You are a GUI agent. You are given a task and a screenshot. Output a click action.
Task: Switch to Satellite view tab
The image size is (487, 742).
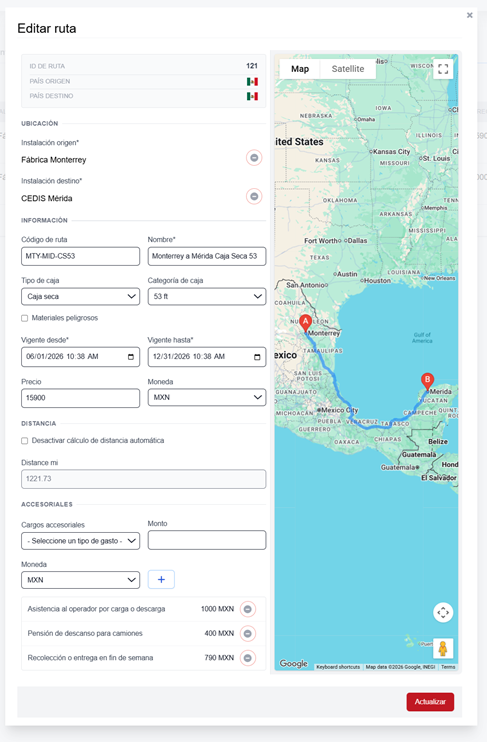(348, 69)
